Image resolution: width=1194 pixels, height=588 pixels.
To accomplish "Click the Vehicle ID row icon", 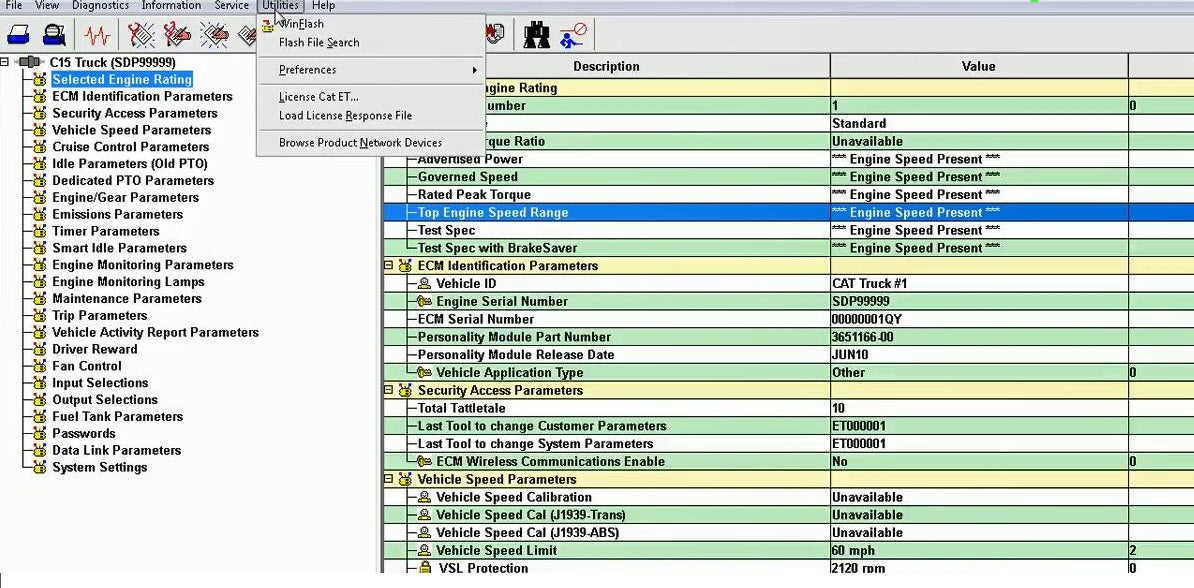I will coord(424,284).
